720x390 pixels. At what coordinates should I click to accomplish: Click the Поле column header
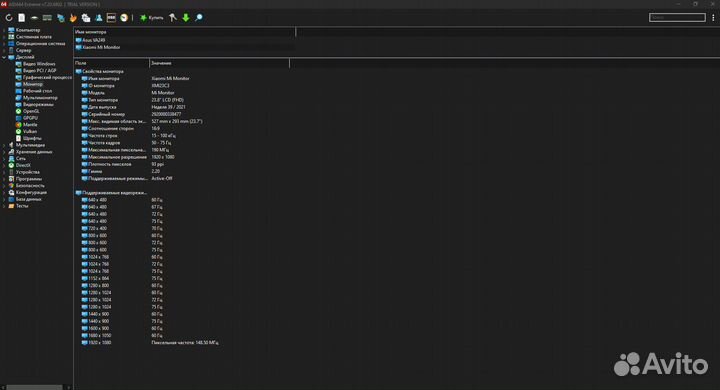click(x=112, y=63)
